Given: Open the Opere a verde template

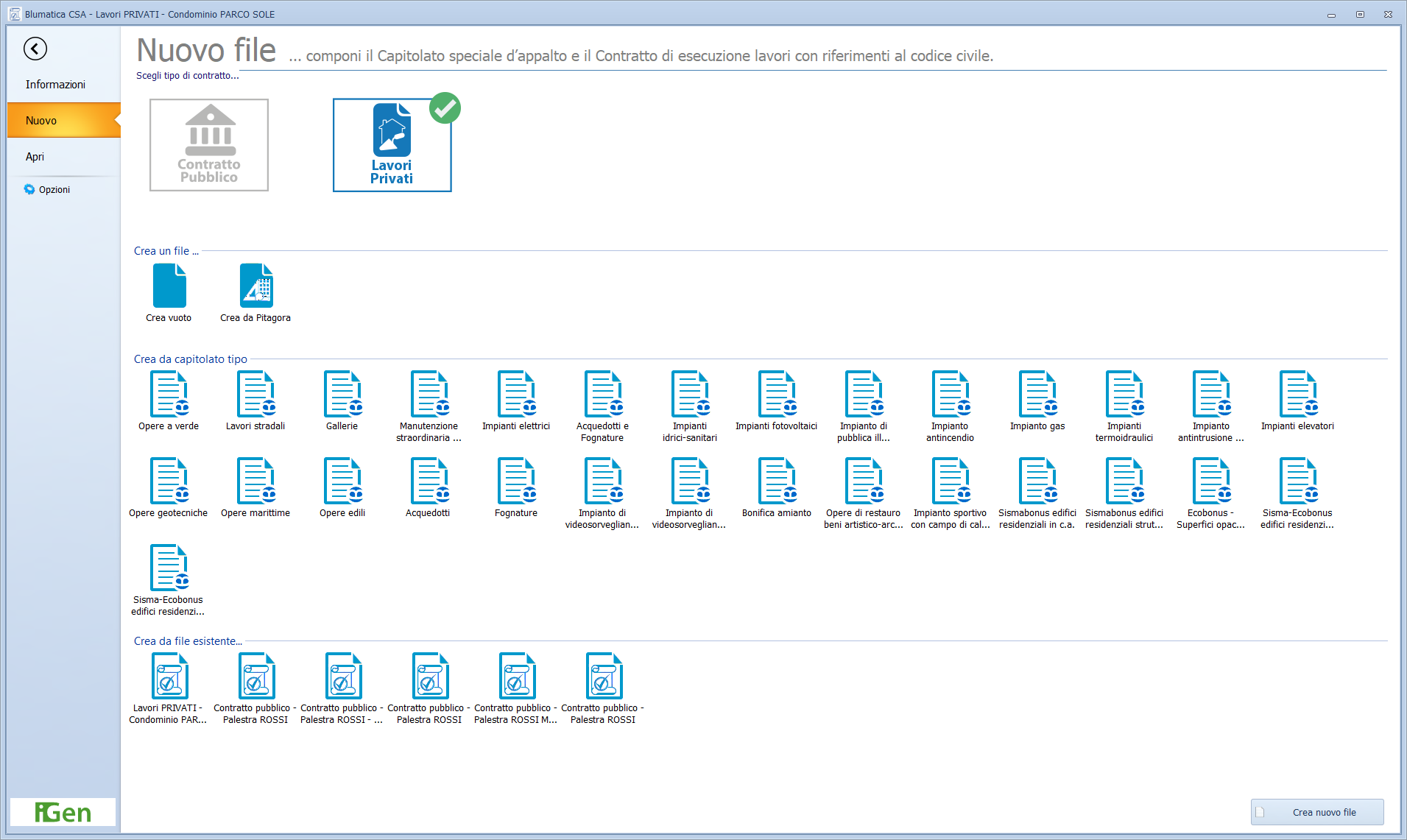Looking at the screenshot, I should tap(169, 395).
